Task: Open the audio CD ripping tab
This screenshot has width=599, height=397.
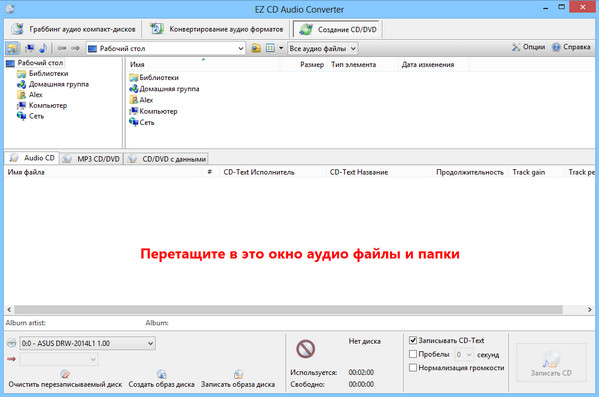Action: pos(73,29)
